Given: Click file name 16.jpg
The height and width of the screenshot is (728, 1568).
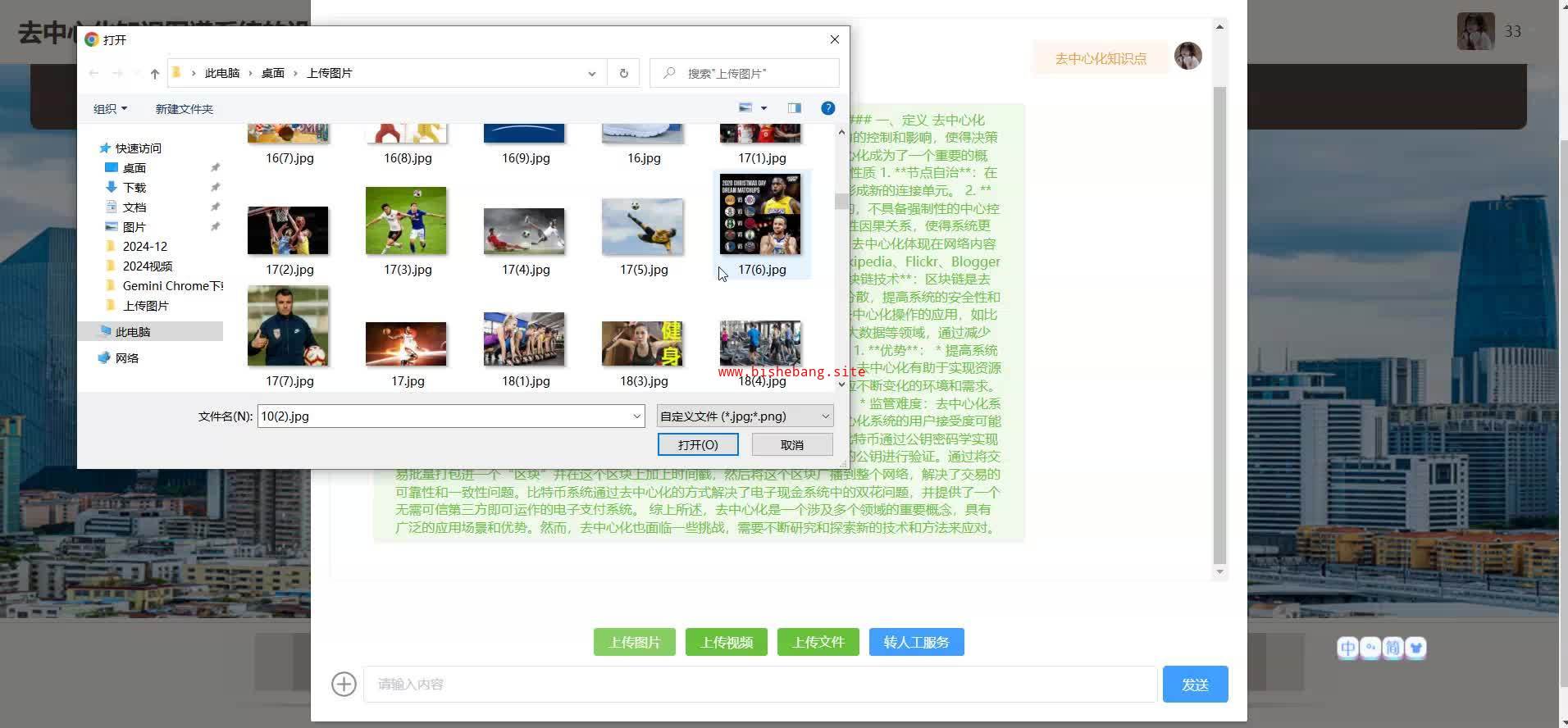Looking at the screenshot, I should pyautogui.click(x=644, y=158).
